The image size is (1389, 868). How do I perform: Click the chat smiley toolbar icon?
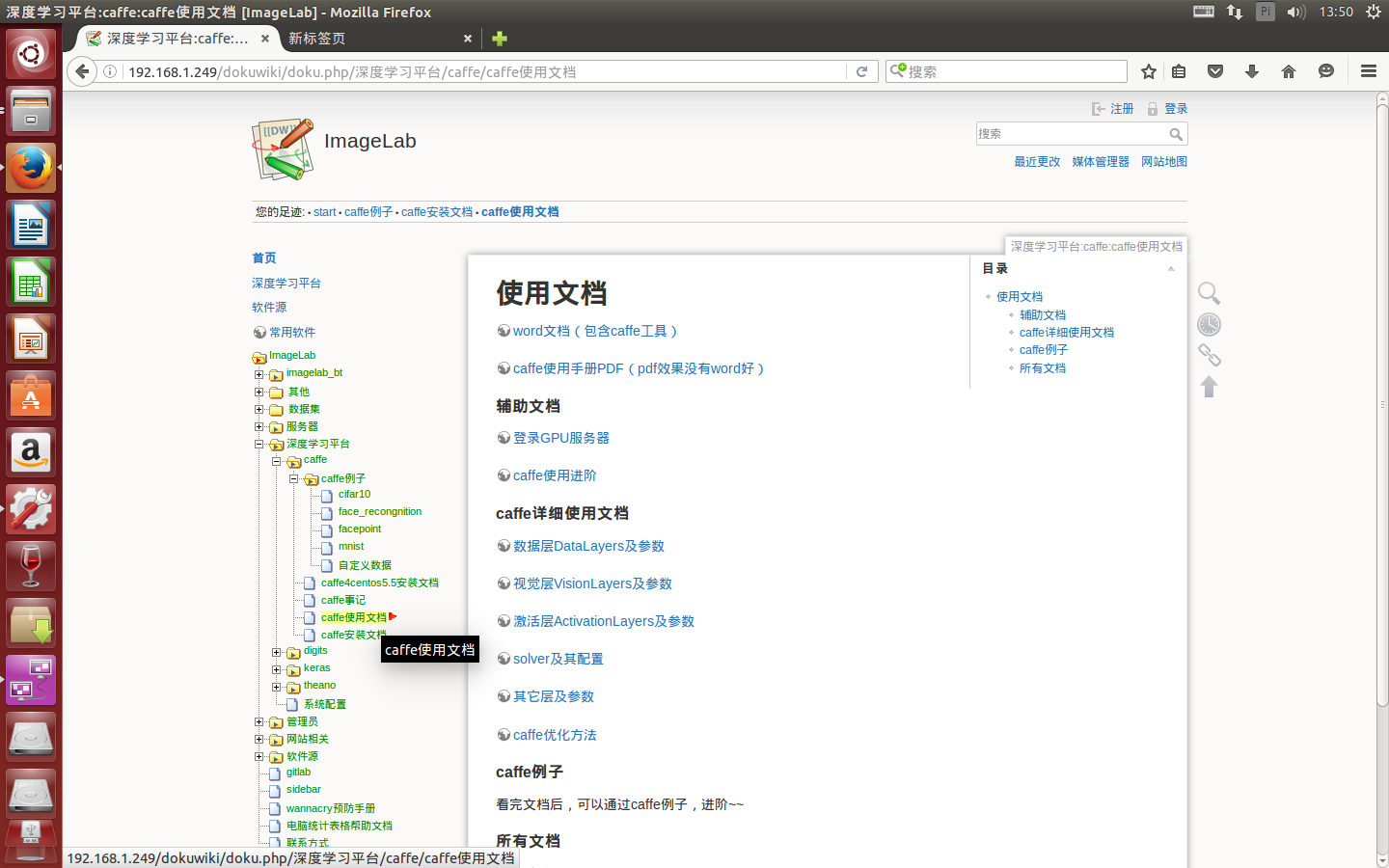[1326, 71]
